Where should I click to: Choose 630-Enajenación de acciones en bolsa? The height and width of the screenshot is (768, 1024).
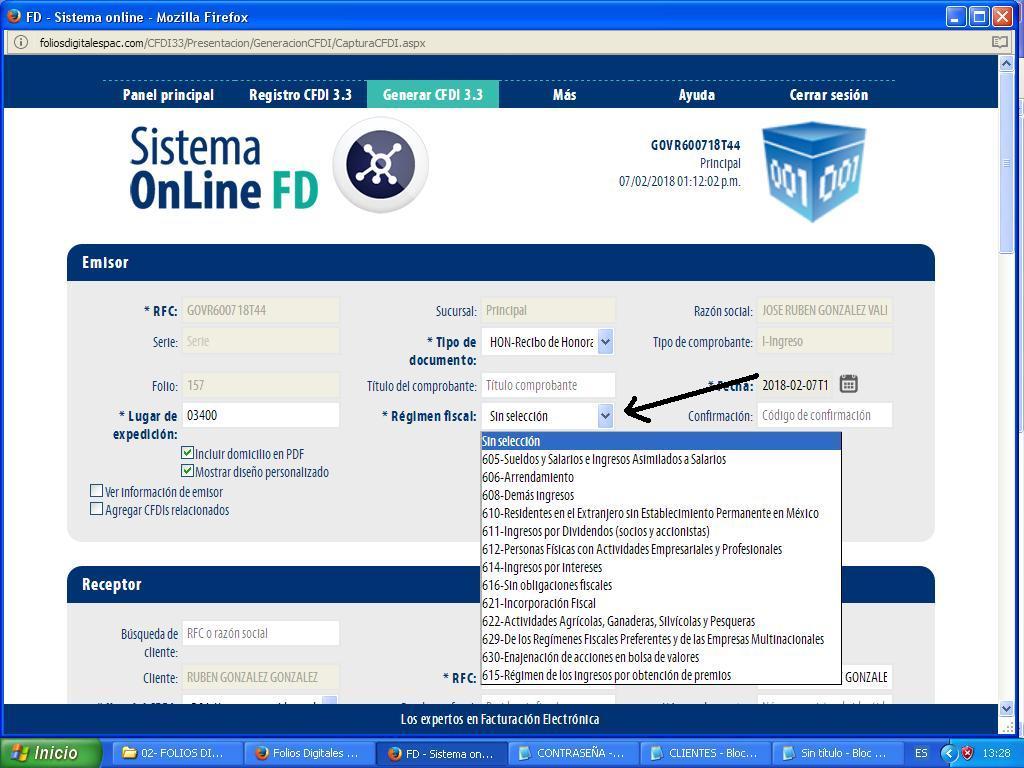[x=661, y=657]
